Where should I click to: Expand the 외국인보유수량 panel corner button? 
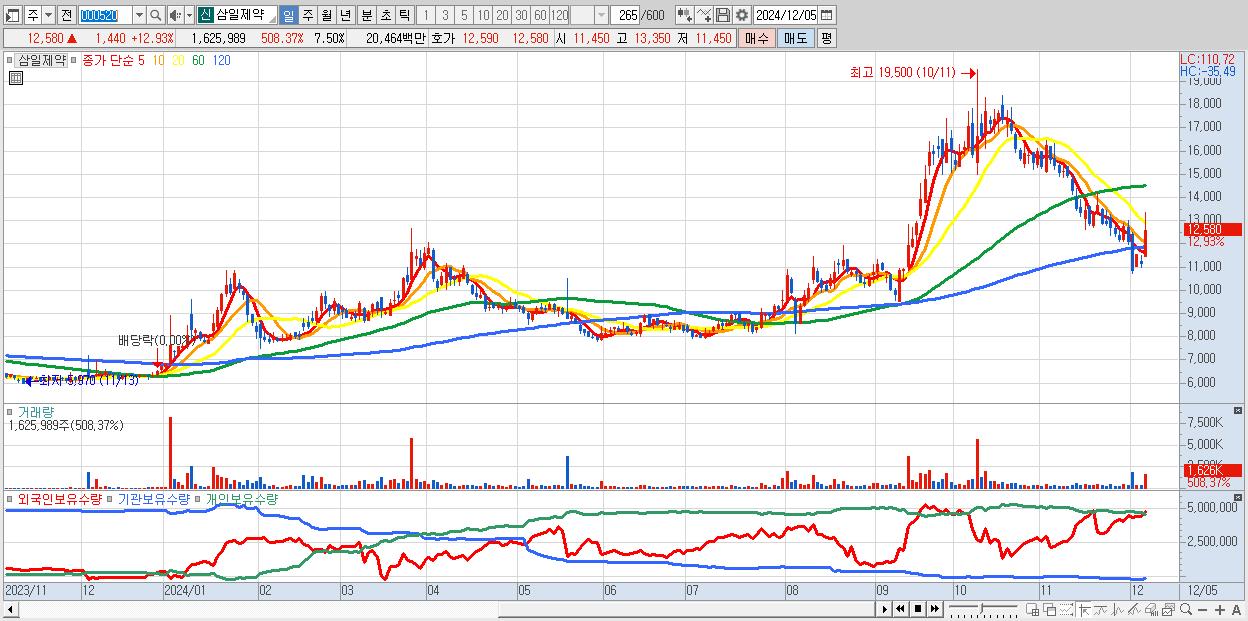click(x=1239, y=498)
